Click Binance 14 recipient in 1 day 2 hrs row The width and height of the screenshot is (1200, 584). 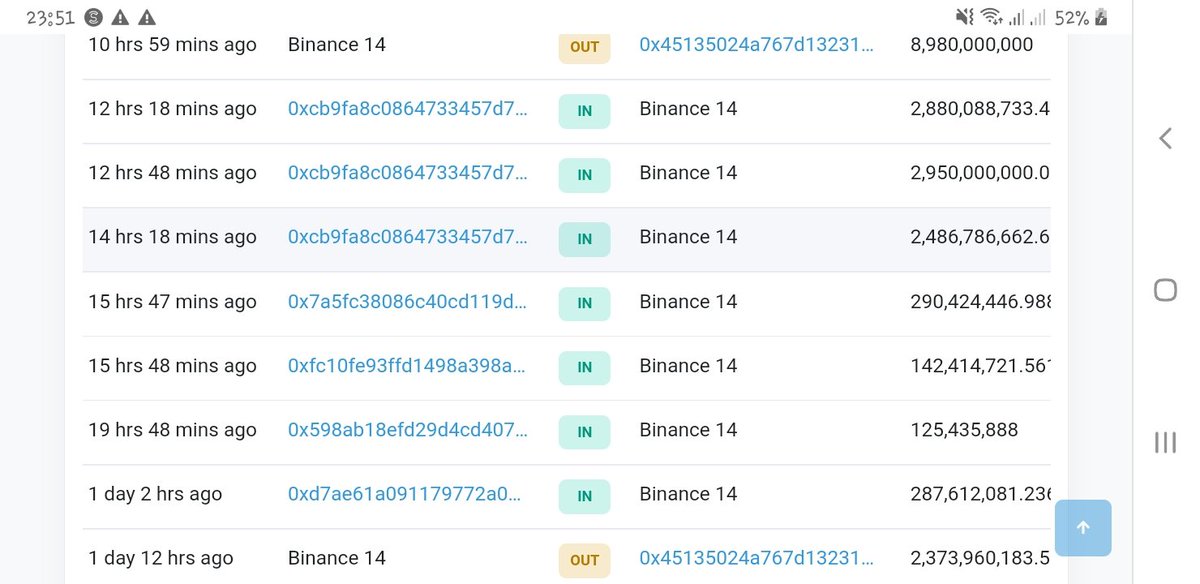(x=688, y=494)
